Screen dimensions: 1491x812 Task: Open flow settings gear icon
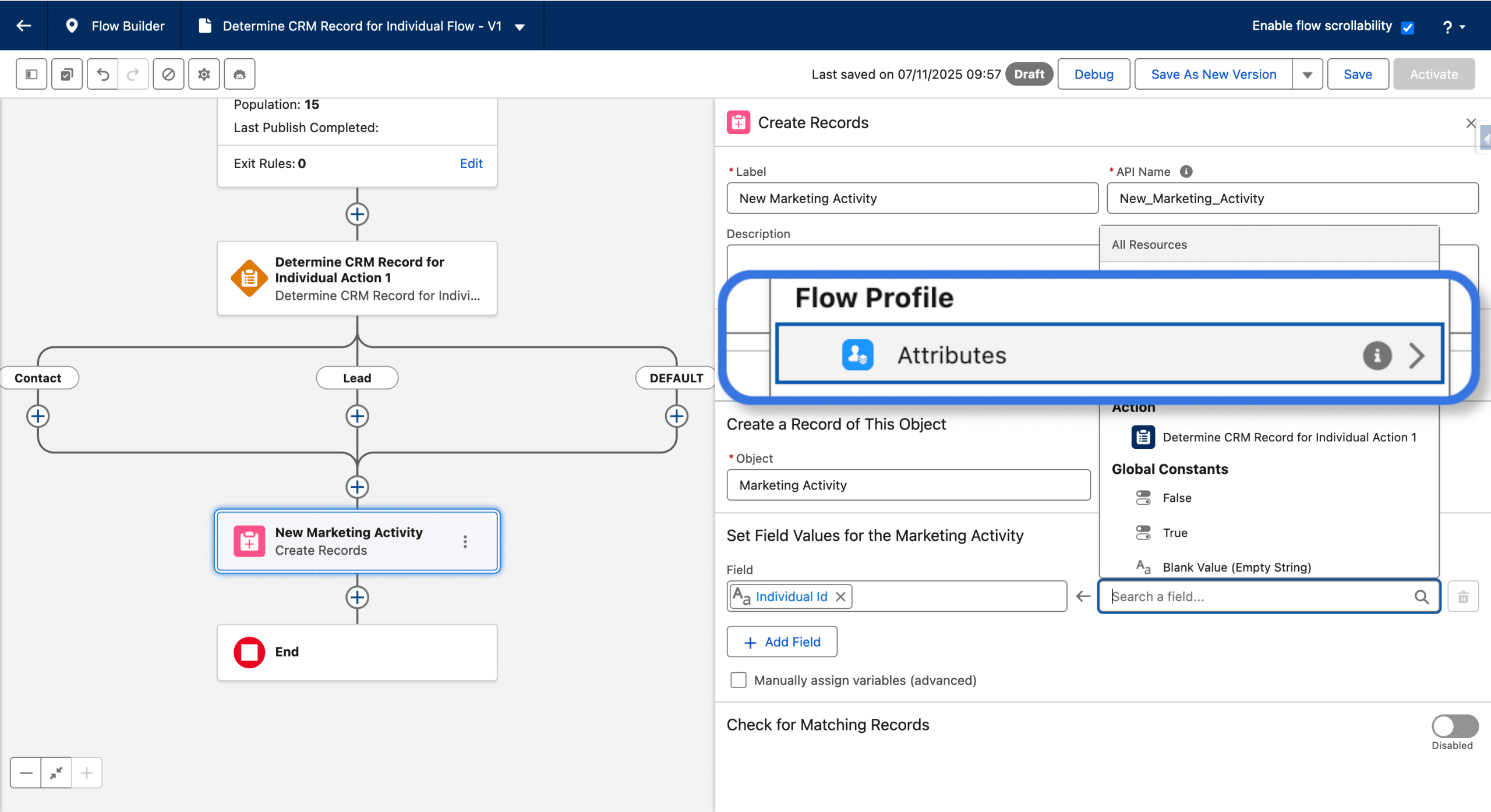[x=204, y=74]
